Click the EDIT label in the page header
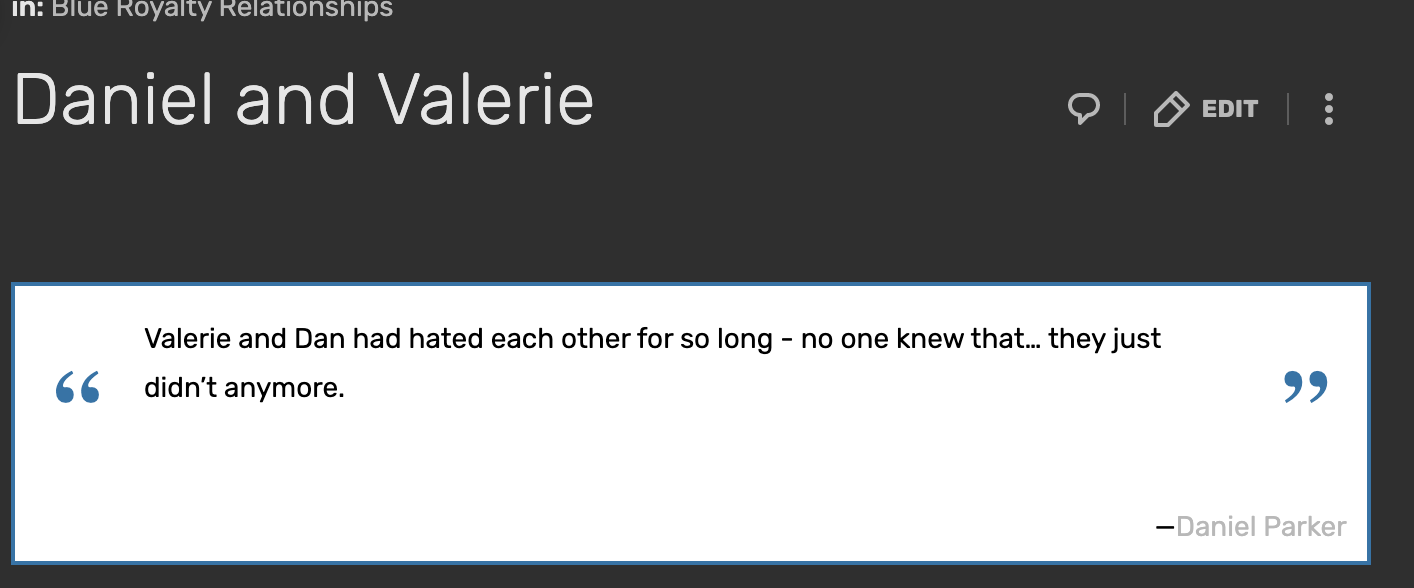The width and height of the screenshot is (1414, 588). pos(1230,109)
